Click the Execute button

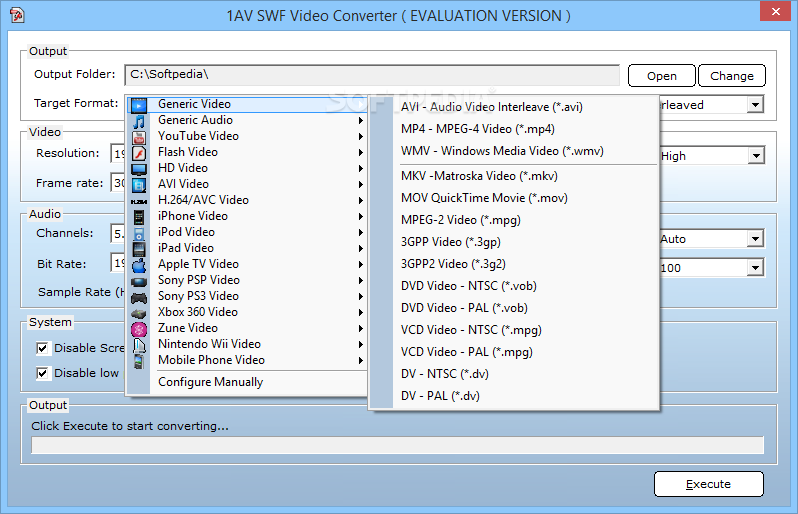point(708,484)
